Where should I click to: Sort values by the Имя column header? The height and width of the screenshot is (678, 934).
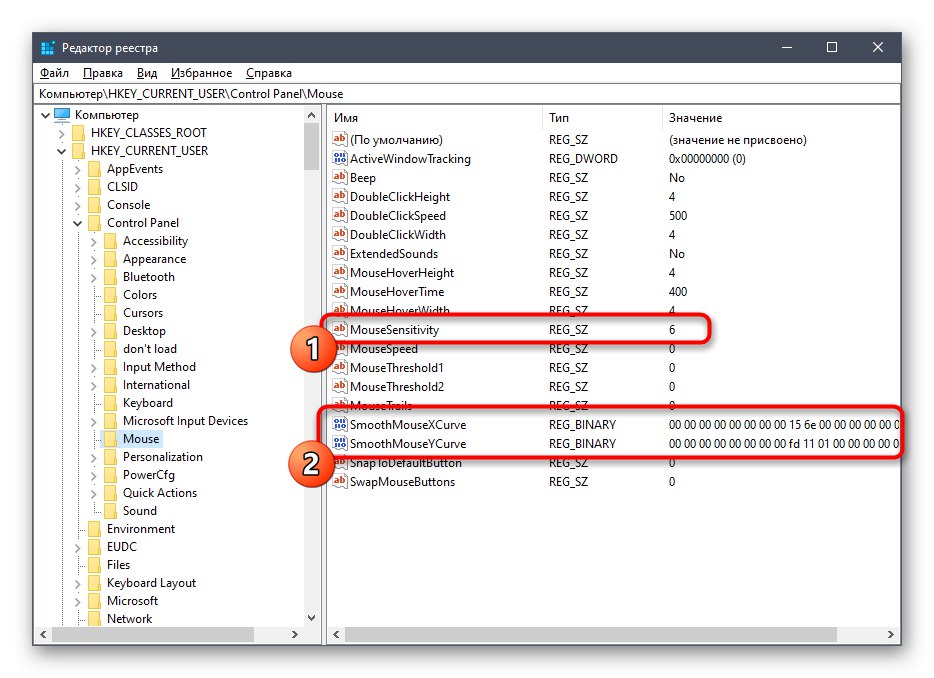coord(435,118)
